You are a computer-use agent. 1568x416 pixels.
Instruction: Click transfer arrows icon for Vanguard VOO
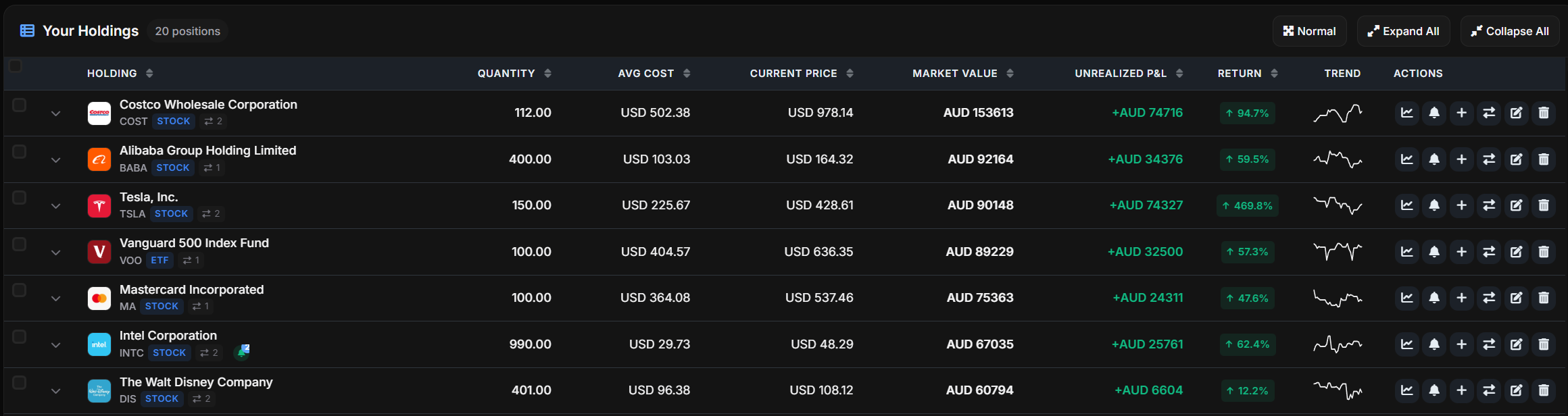coord(1489,252)
